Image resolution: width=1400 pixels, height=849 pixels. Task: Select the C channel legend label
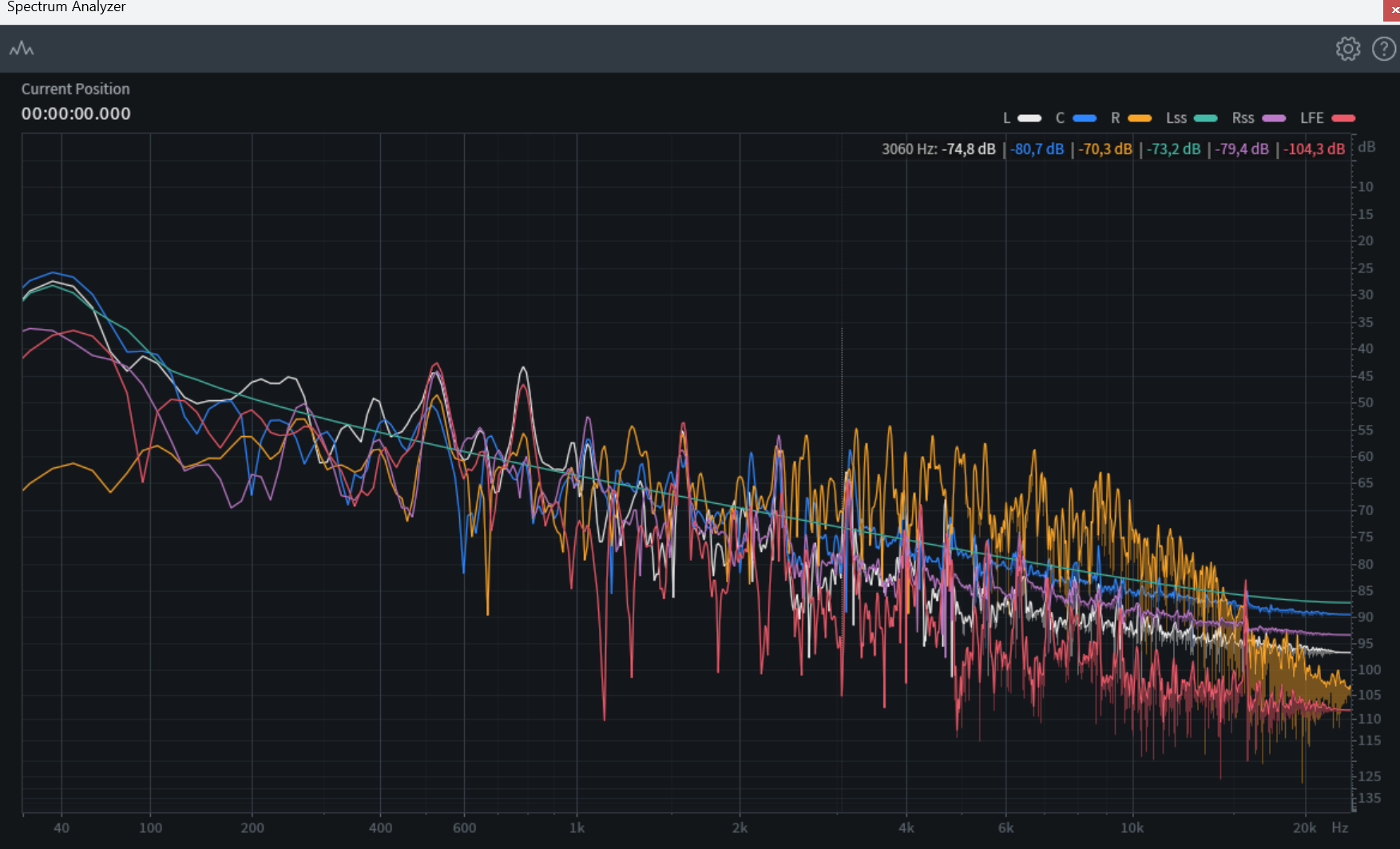1061,118
